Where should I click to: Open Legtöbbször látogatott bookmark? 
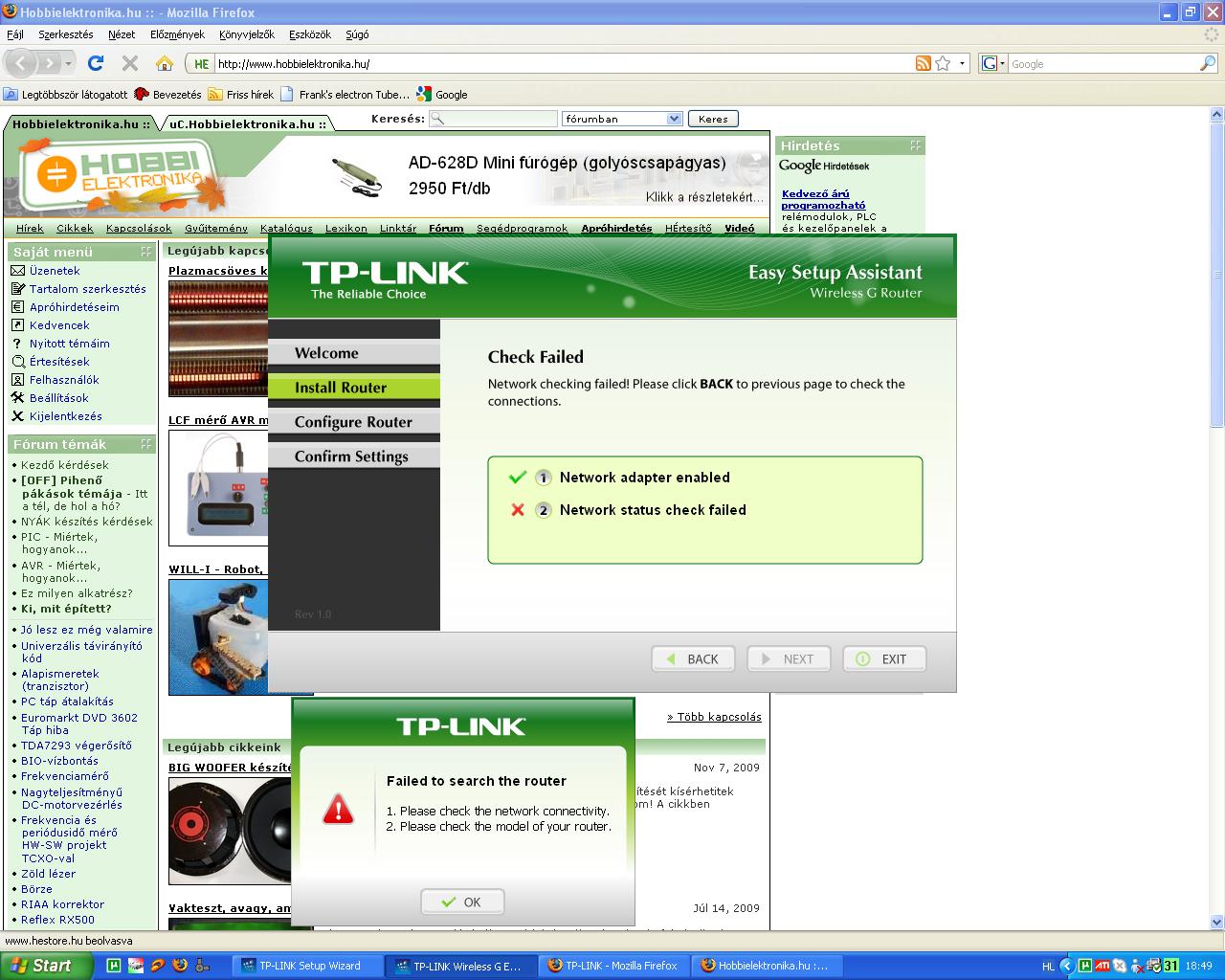pos(65,95)
